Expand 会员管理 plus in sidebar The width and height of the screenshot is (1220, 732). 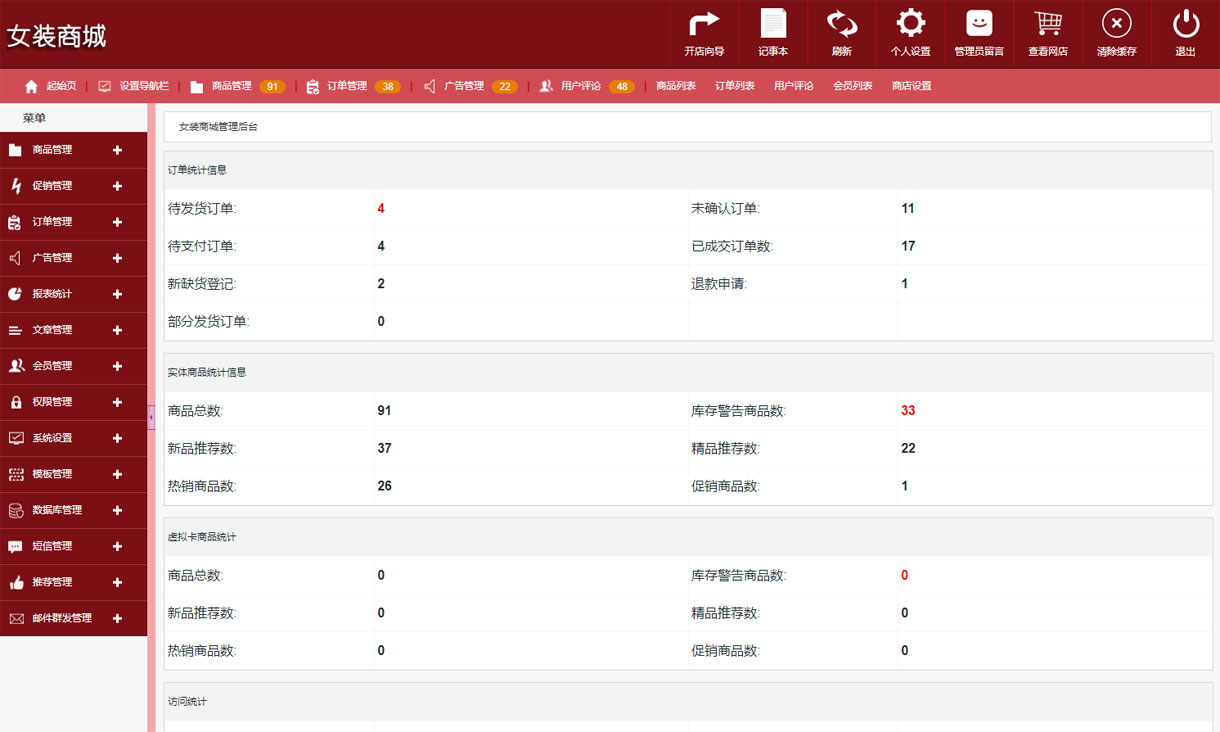(117, 366)
